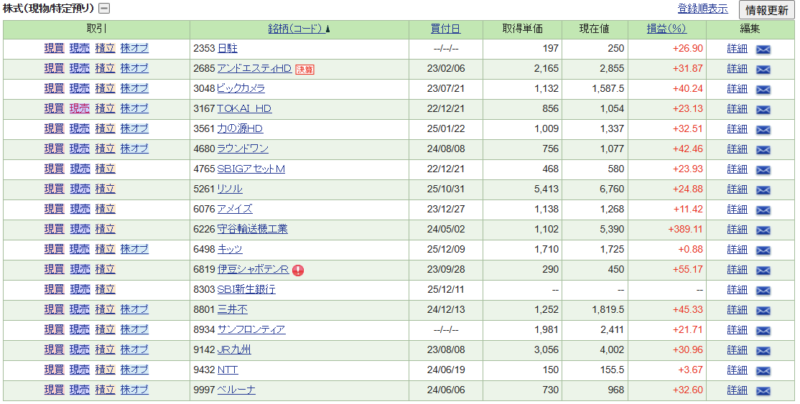Click red alert icon beside 伊豆シャボテンR
800x404 pixels.
pos(298,269)
